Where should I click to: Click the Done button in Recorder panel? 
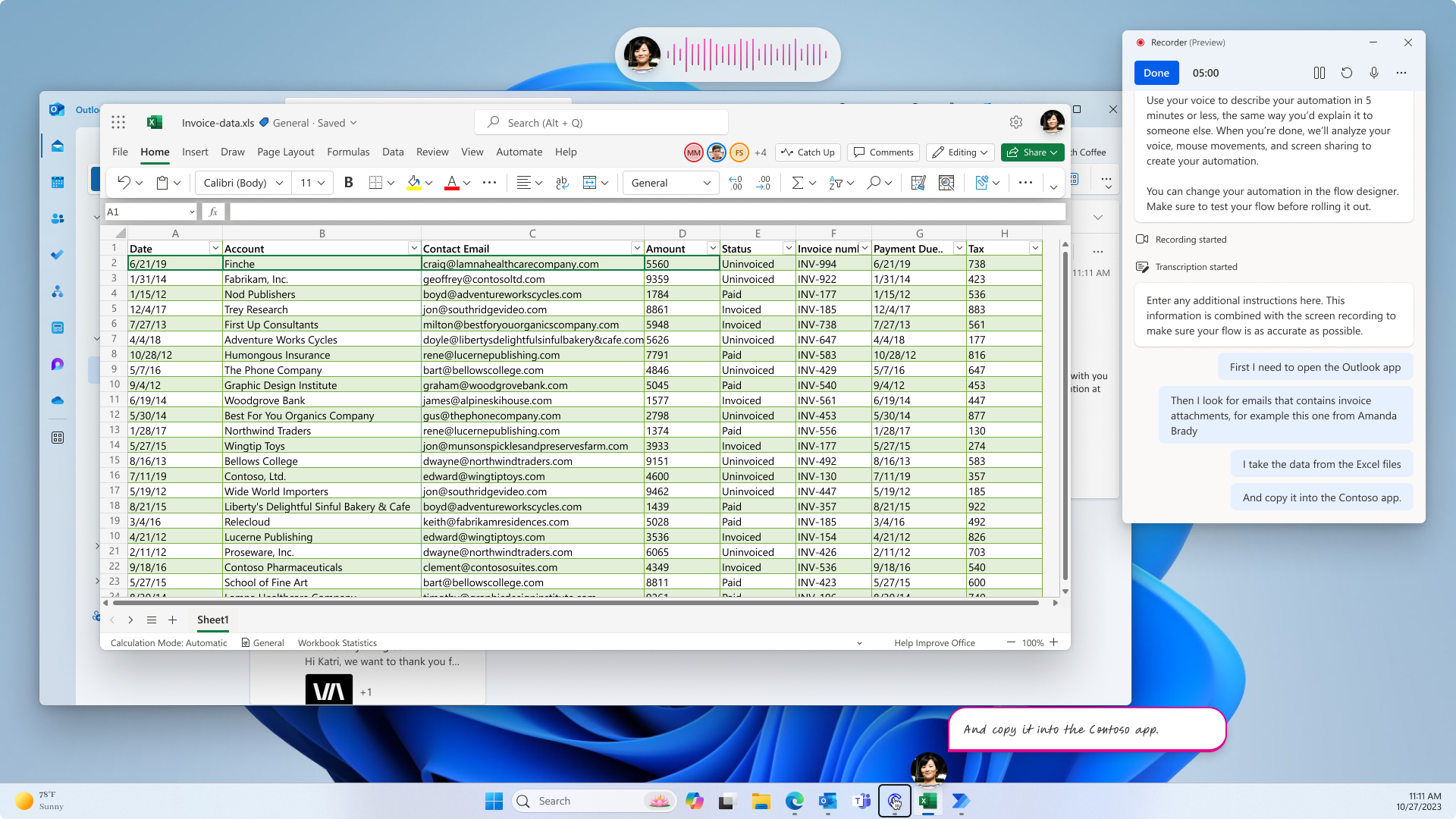(1157, 72)
